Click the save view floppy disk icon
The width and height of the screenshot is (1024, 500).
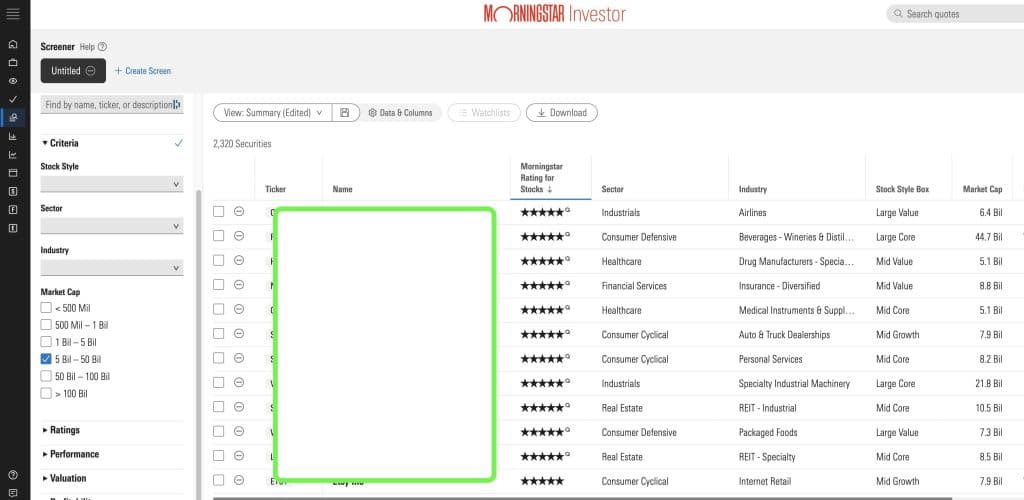point(345,112)
